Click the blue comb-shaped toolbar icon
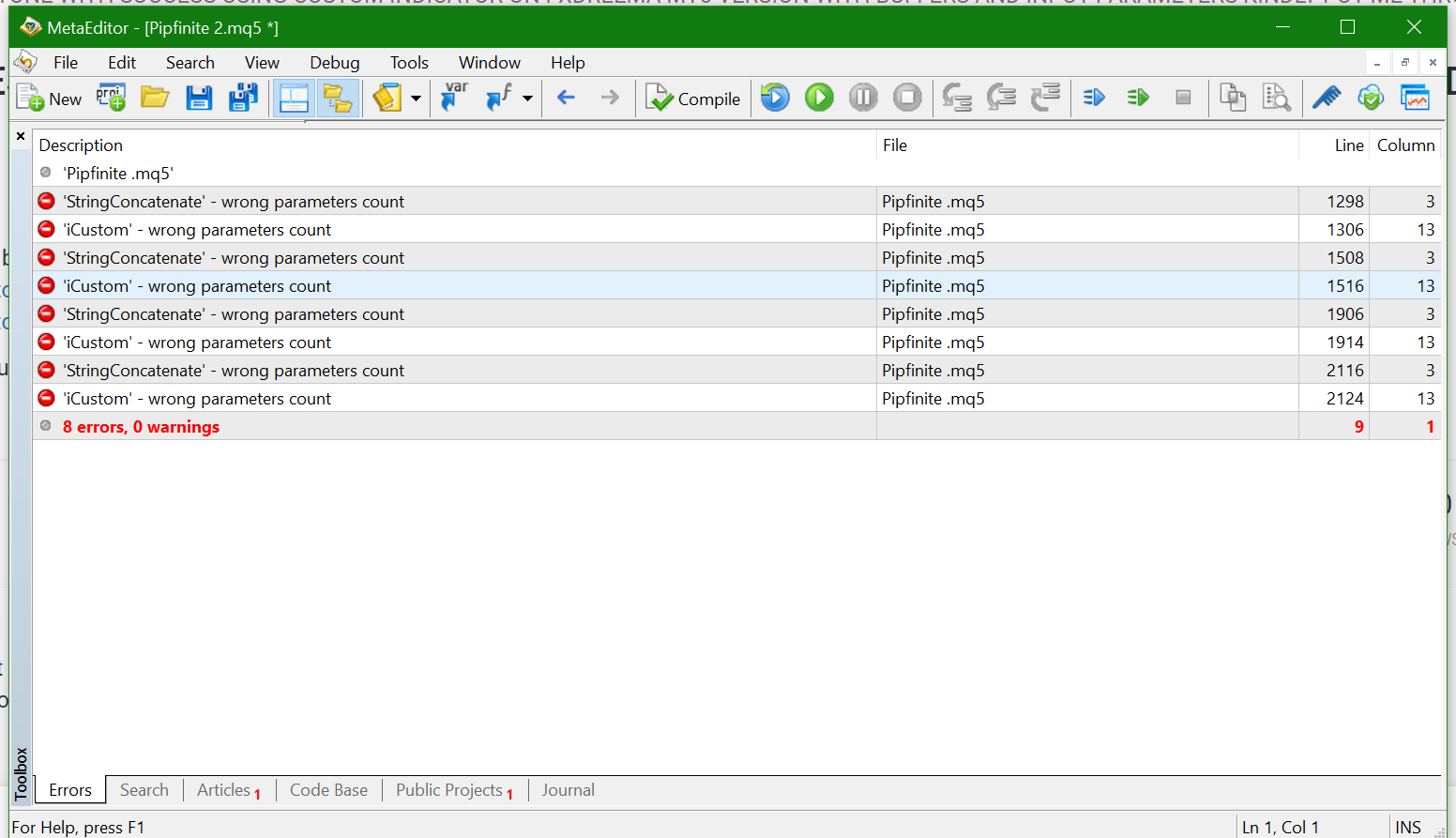This screenshot has height=838, width=1456. tap(1327, 98)
